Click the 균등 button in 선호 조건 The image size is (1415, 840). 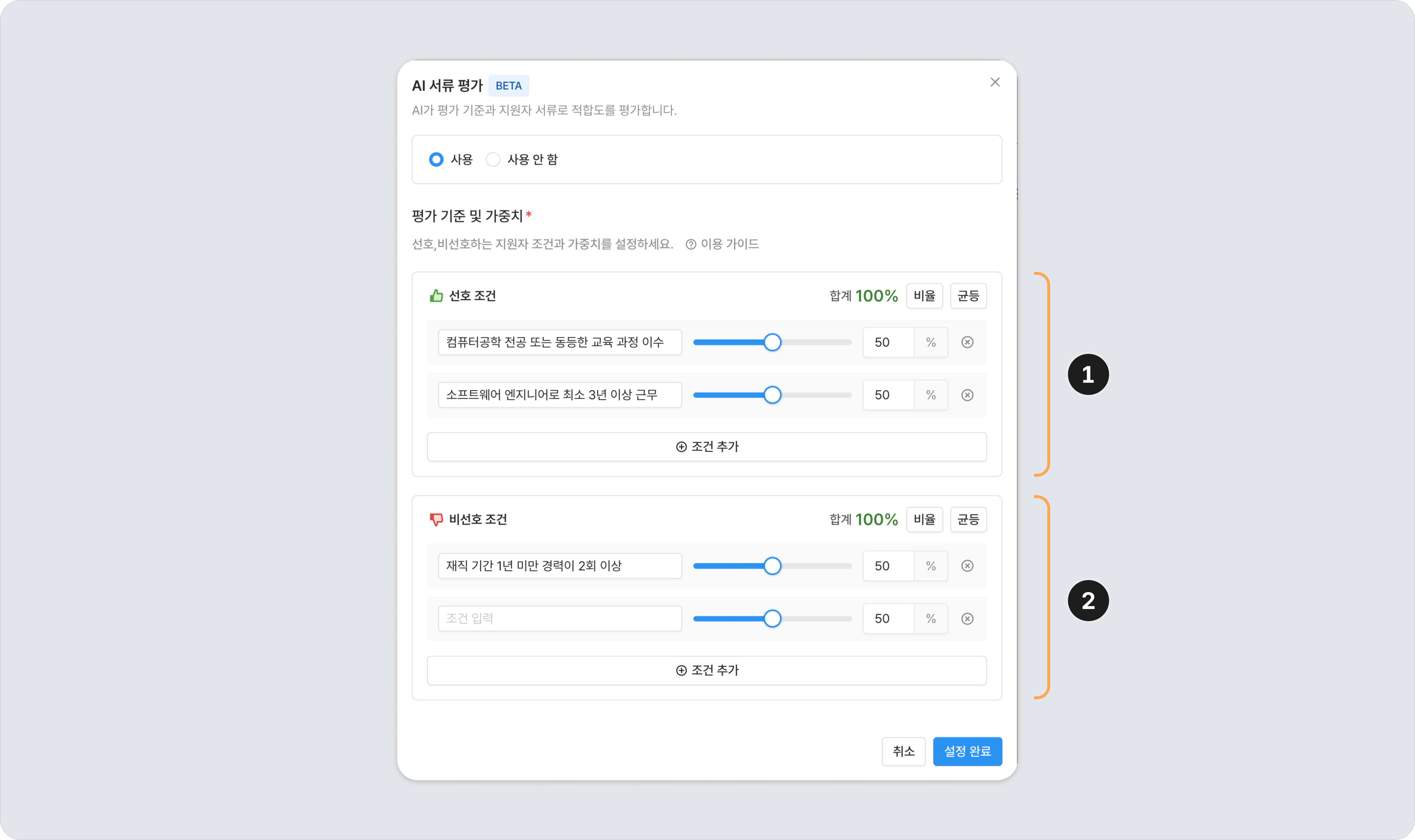click(968, 296)
